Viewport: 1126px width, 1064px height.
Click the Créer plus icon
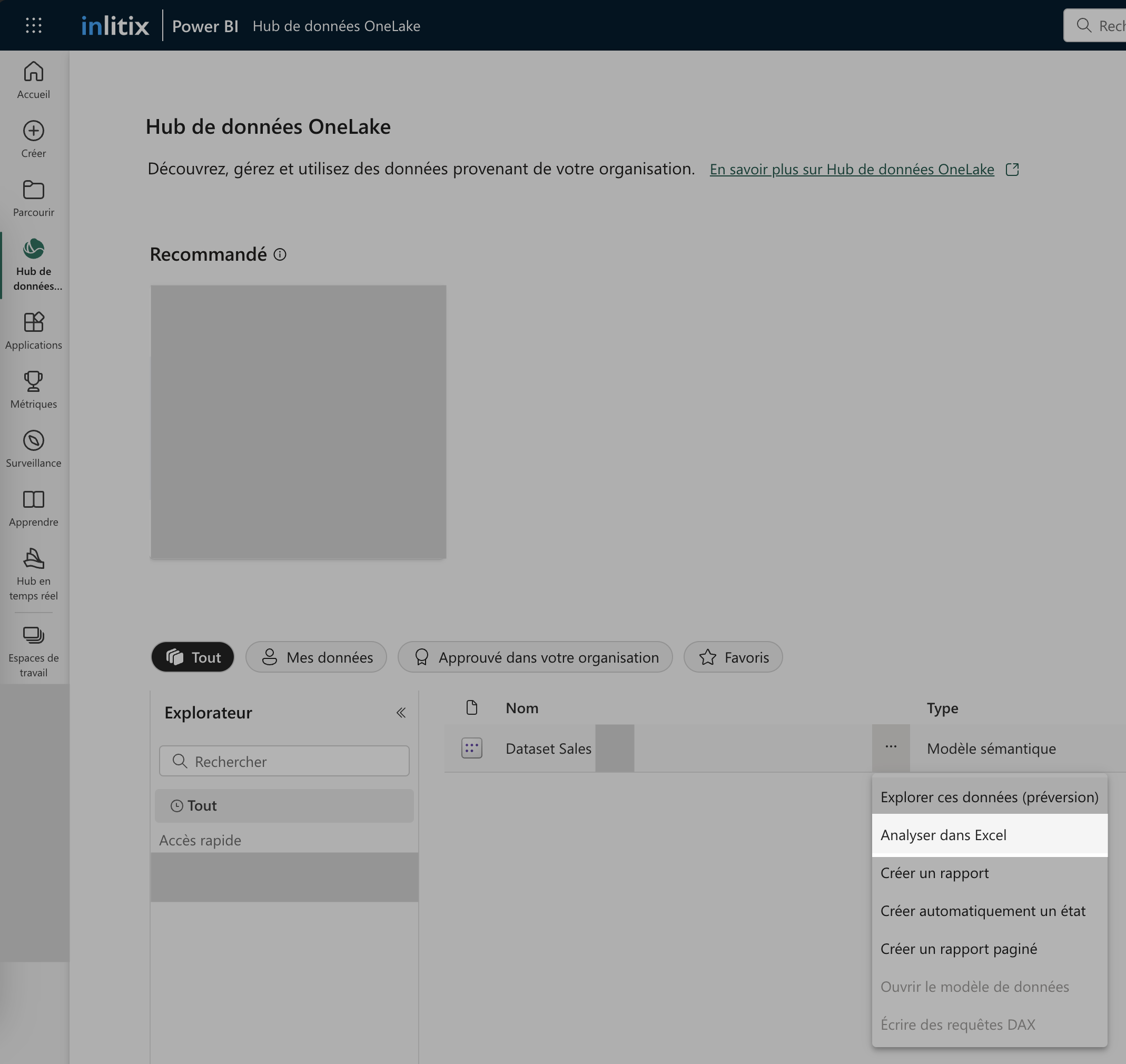point(34,131)
